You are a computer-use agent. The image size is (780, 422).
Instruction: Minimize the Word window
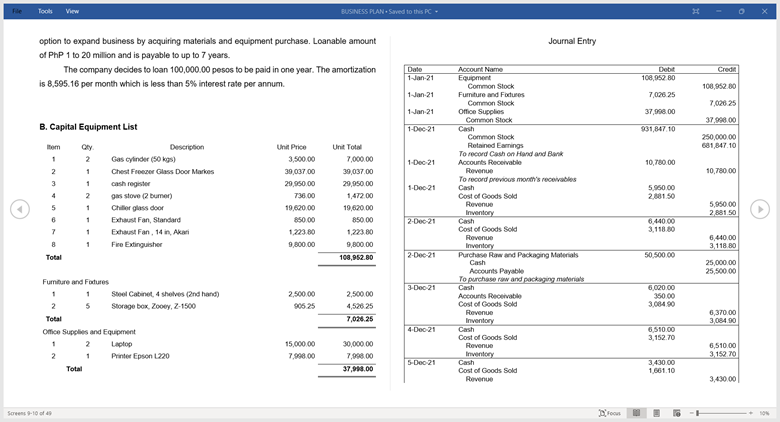[718, 11]
